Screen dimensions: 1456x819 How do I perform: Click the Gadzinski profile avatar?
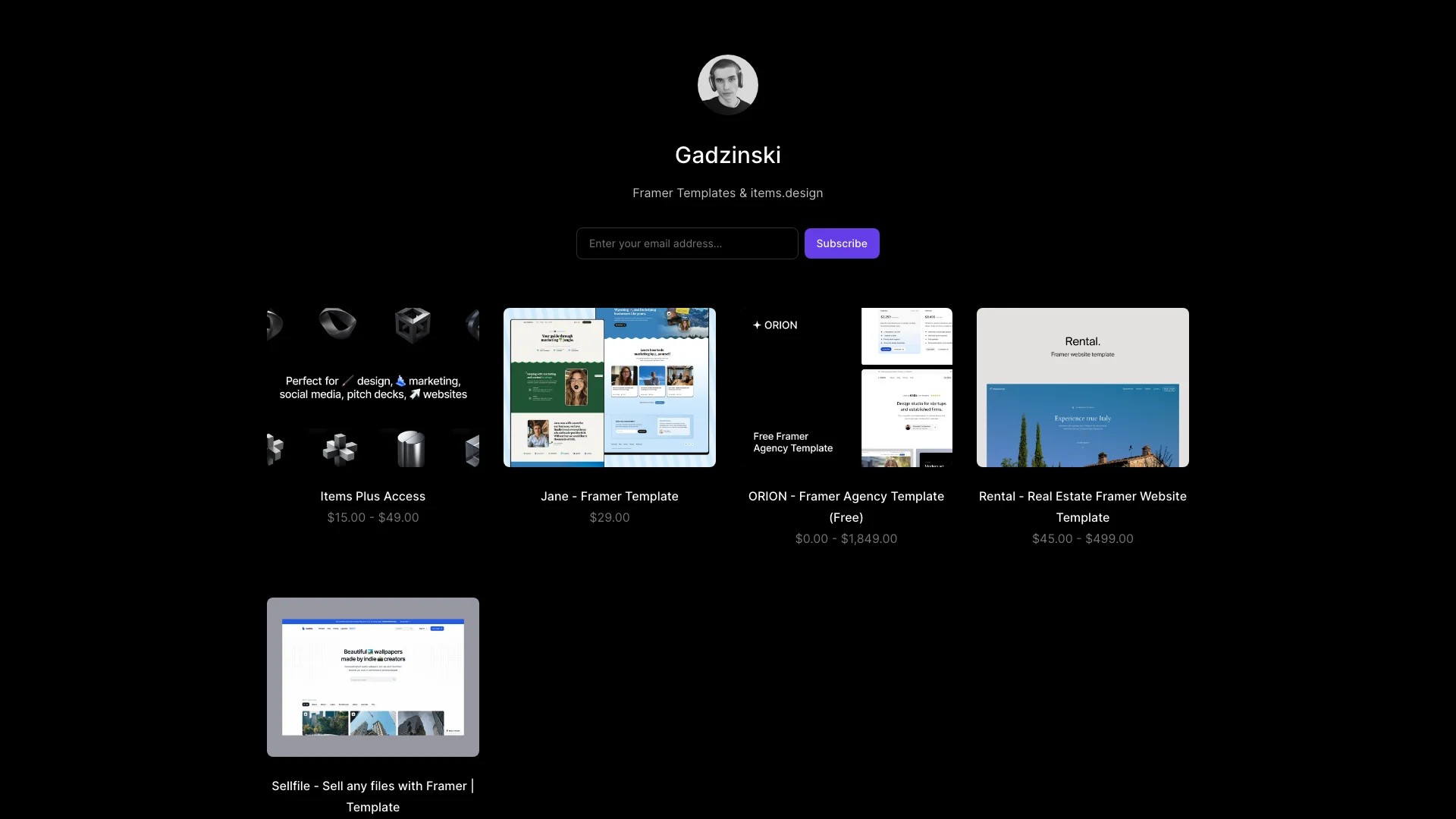coord(728,85)
